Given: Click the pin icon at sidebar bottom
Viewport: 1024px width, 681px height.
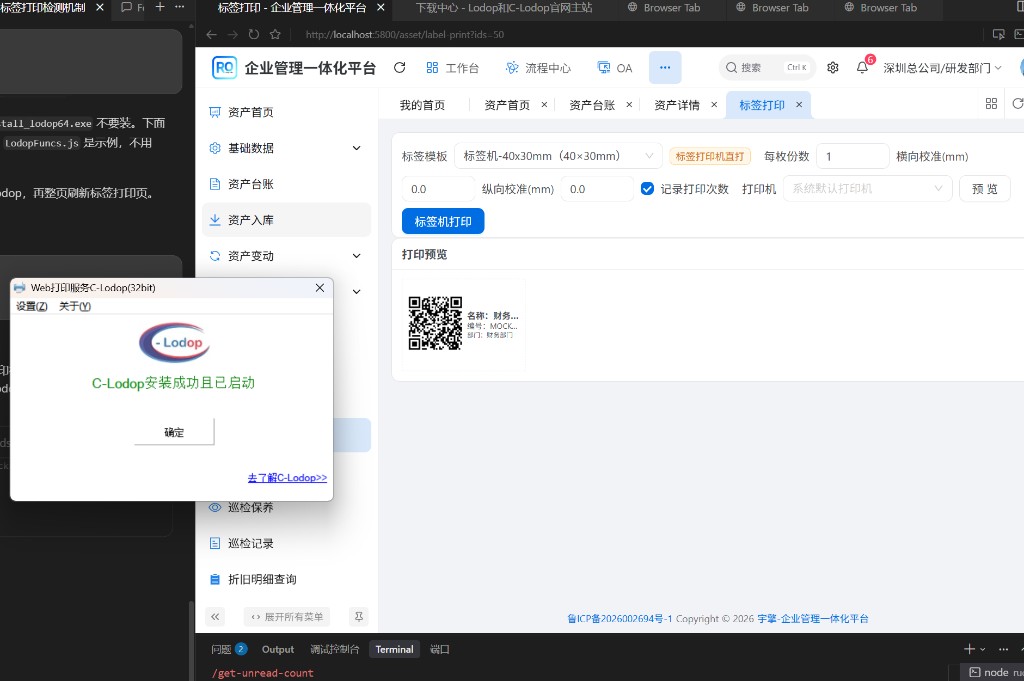Looking at the screenshot, I should pos(359,616).
